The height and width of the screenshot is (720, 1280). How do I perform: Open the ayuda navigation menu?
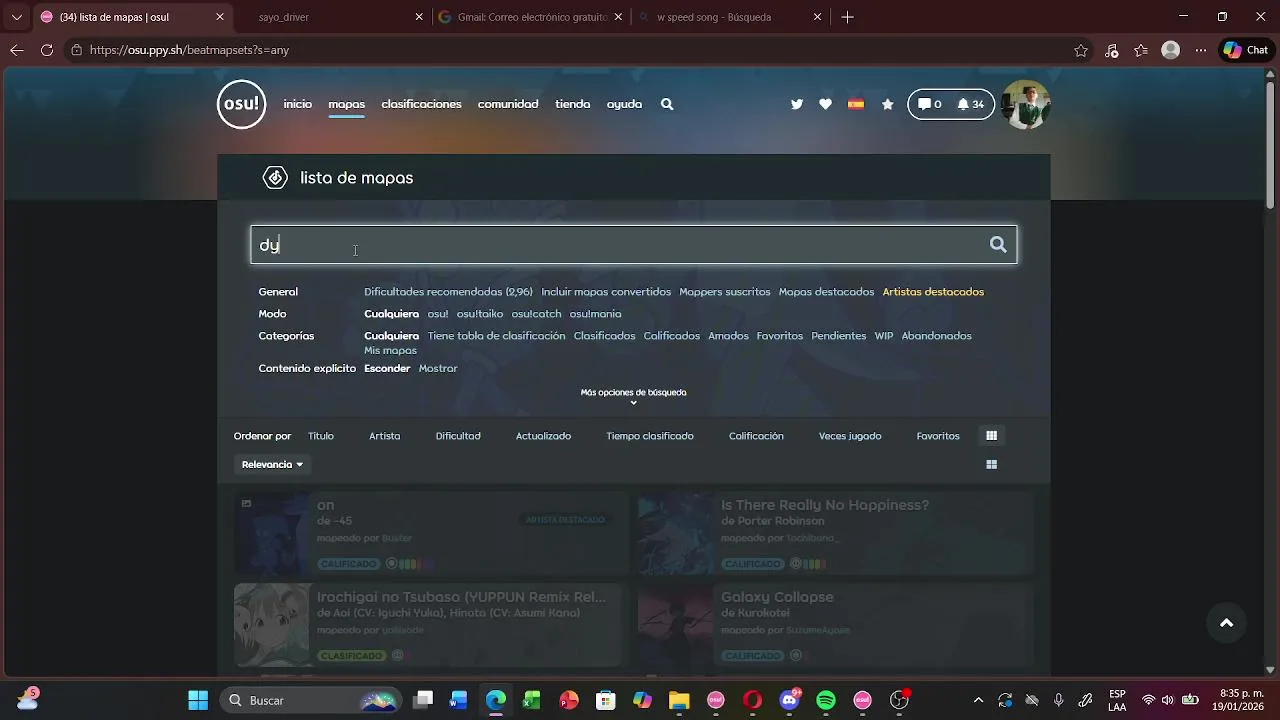tap(624, 104)
